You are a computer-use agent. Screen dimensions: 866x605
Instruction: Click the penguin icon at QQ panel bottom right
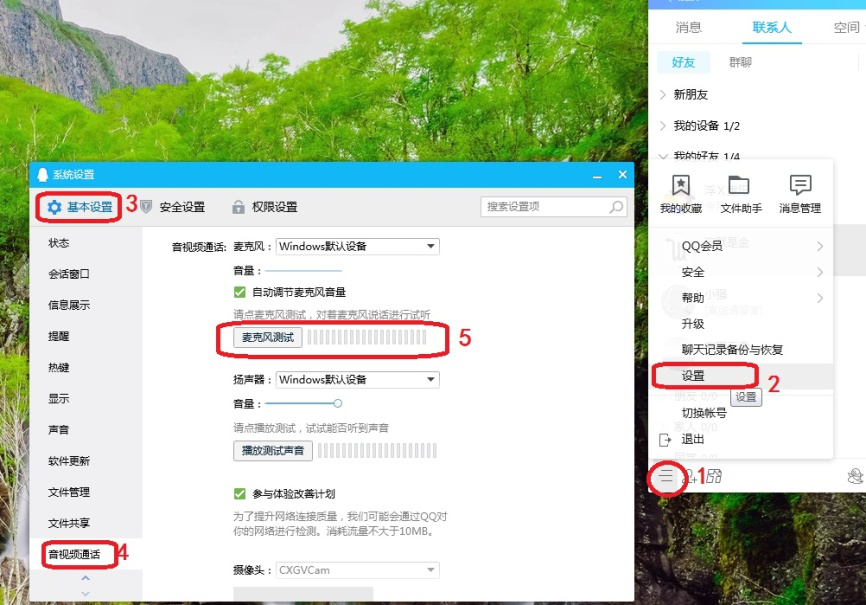pos(855,476)
